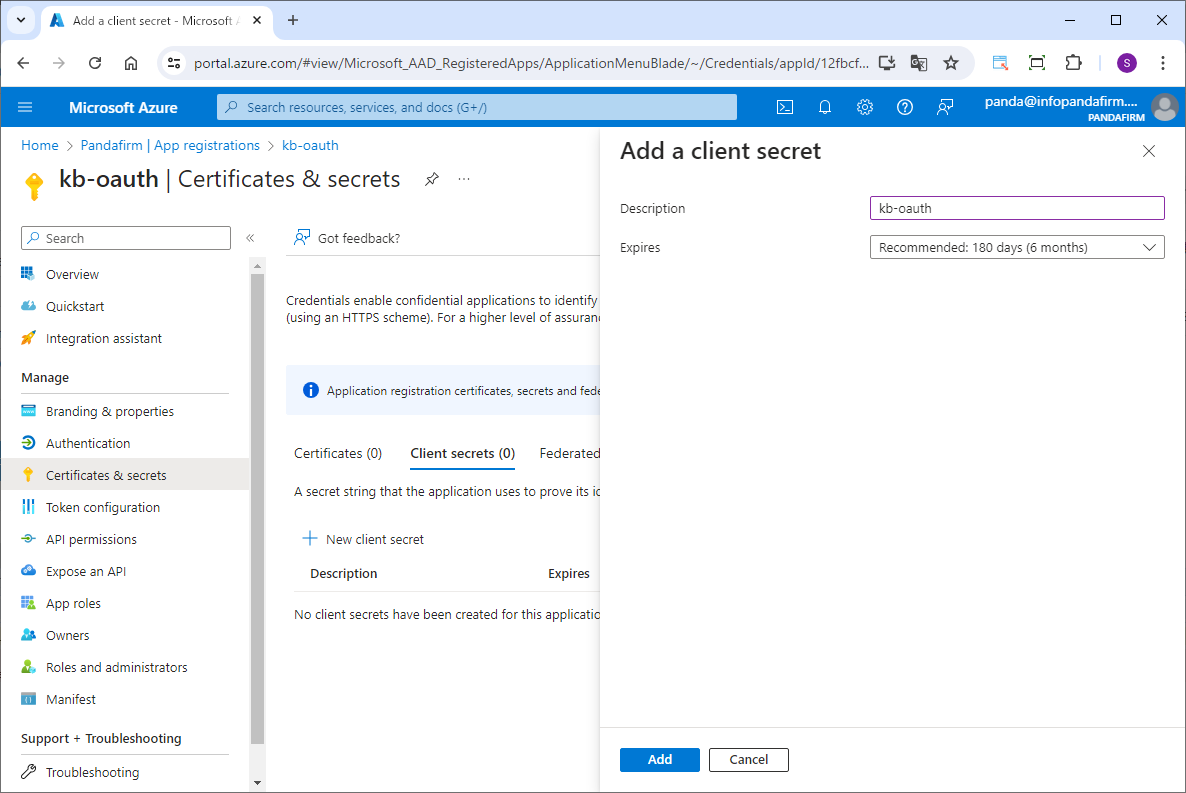Click New client secret

364,539
